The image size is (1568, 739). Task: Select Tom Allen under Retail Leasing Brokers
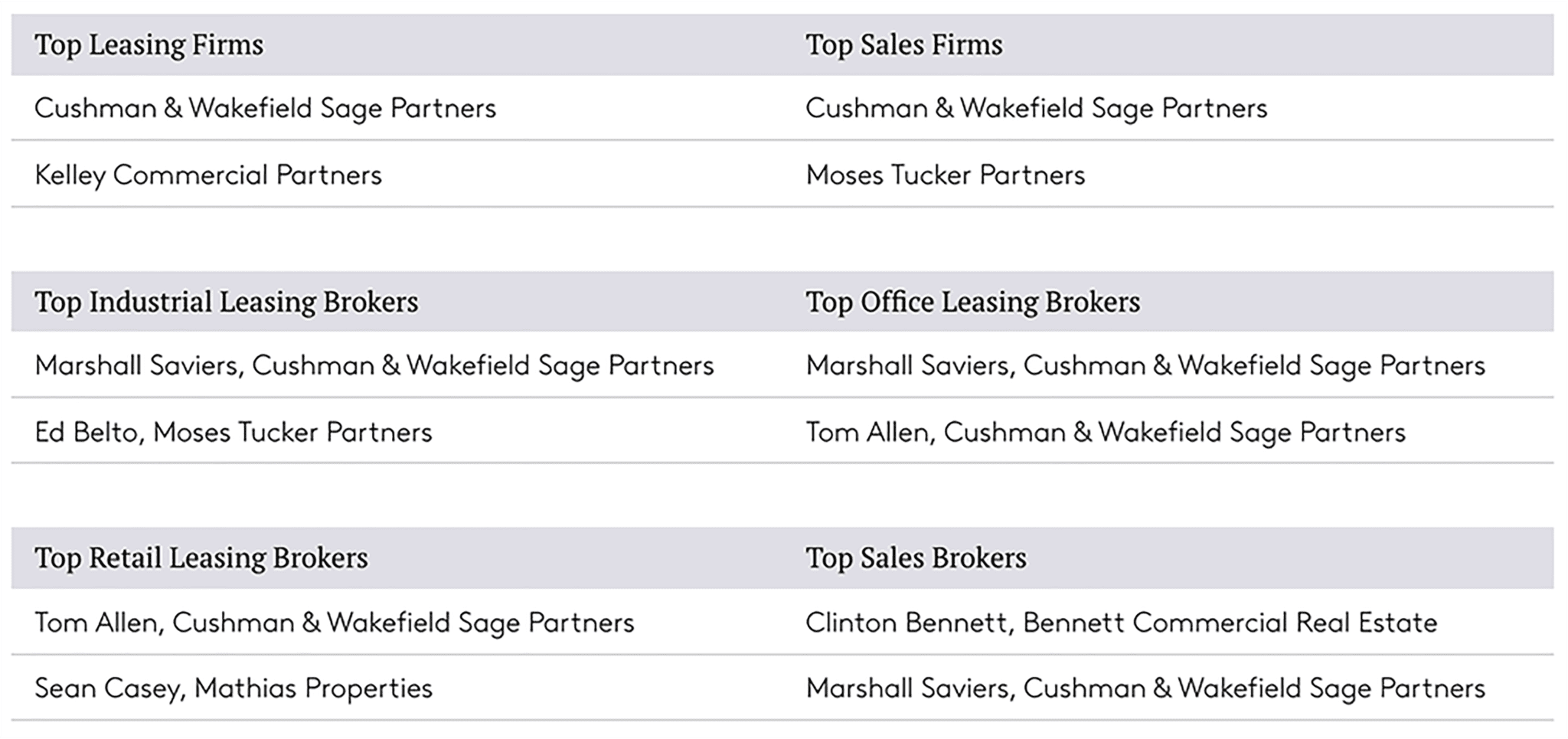click(x=335, y=623)
